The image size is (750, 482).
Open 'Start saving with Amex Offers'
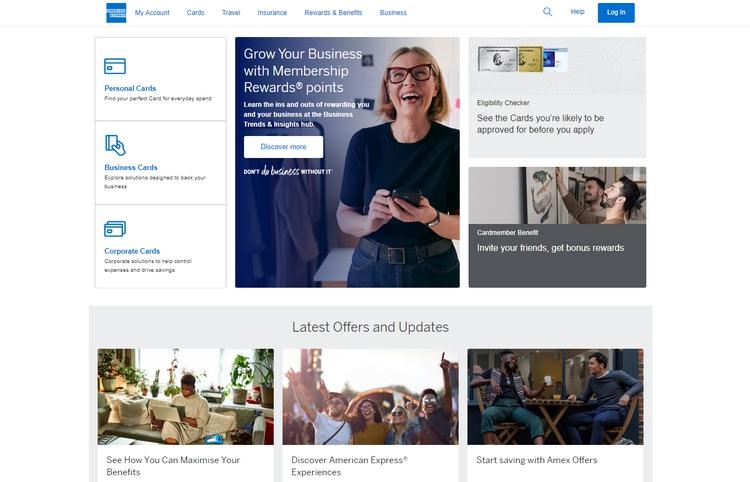537,460
